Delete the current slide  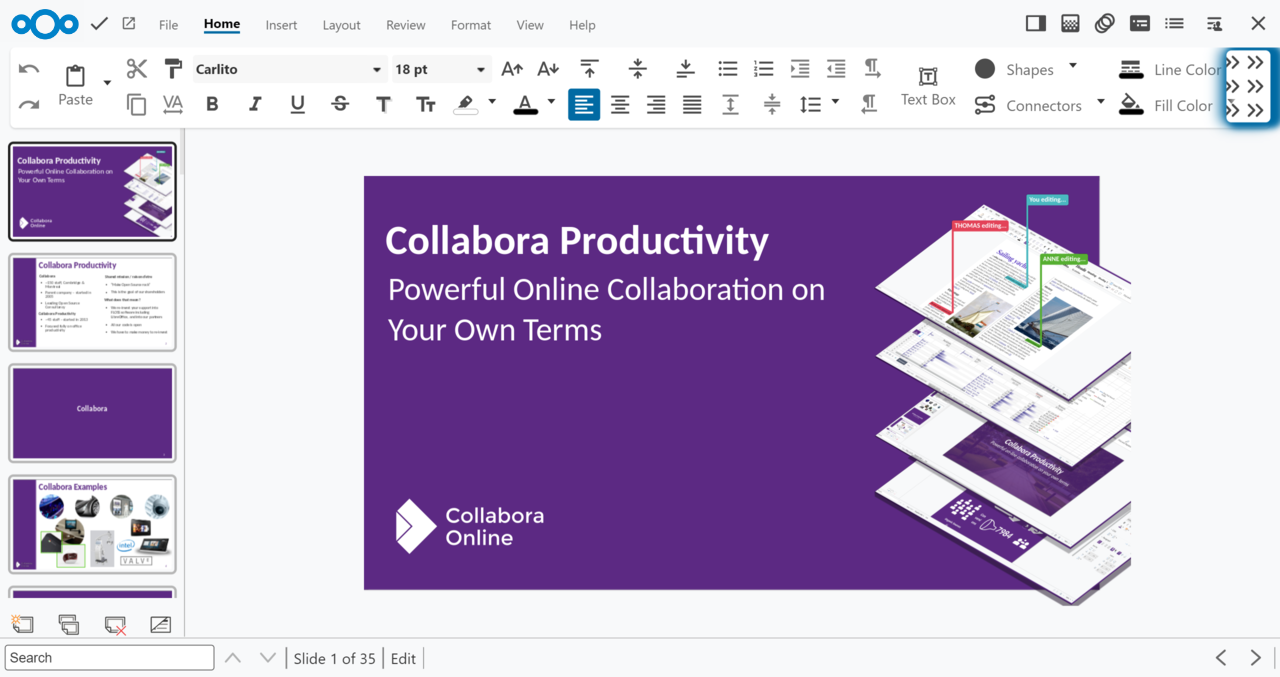click(x=116, y=625)
